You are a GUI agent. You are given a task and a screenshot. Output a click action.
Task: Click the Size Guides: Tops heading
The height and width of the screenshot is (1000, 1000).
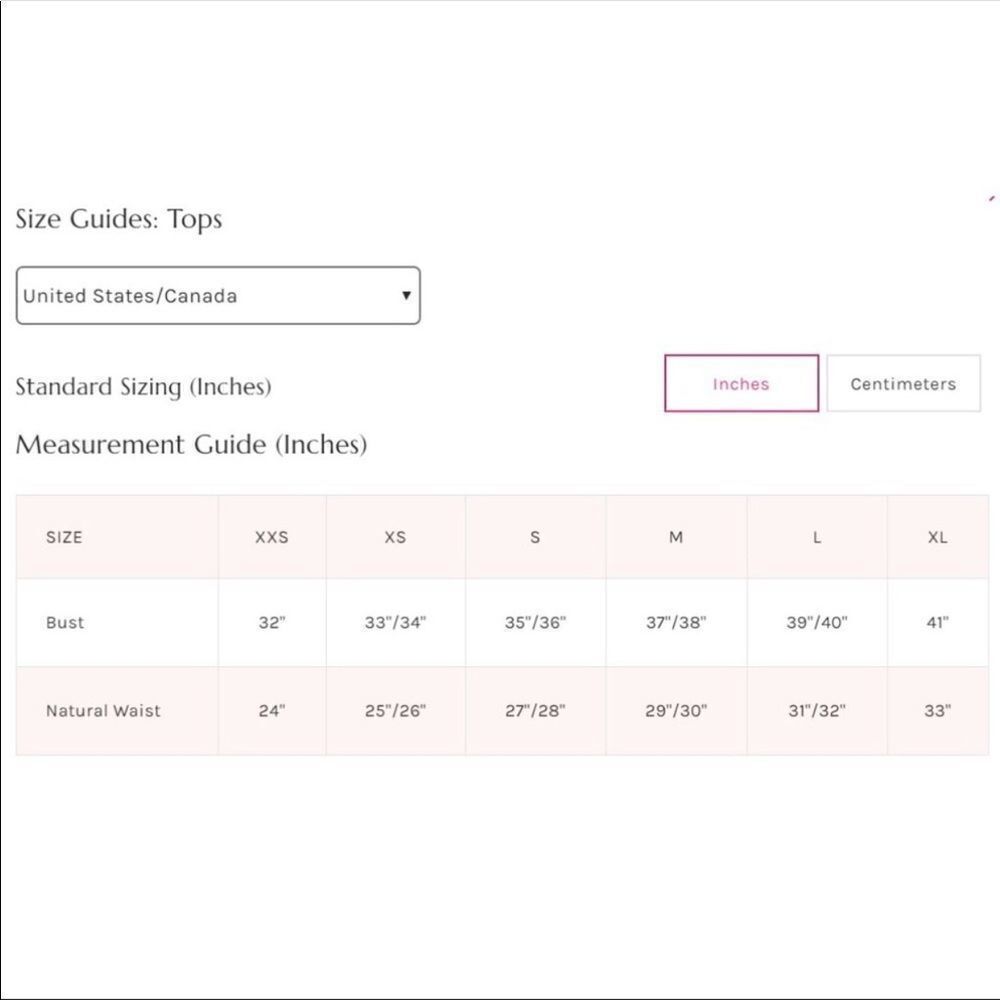coord(119,219)
